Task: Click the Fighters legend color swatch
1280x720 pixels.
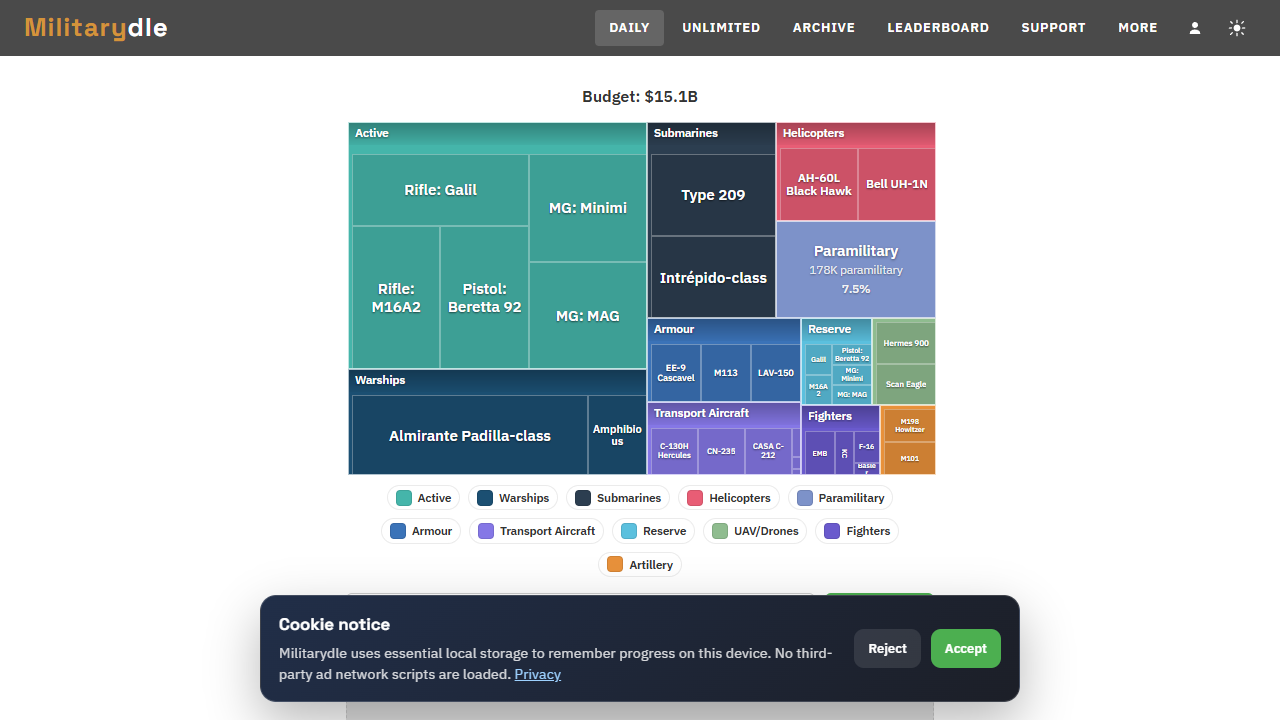Action: (832, 531)
